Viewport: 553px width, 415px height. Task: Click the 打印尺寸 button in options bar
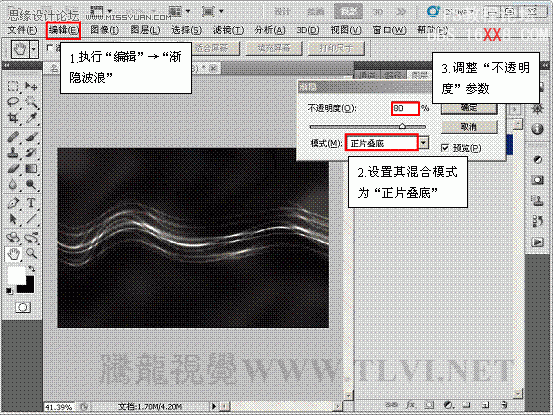[x=336, y=48]
